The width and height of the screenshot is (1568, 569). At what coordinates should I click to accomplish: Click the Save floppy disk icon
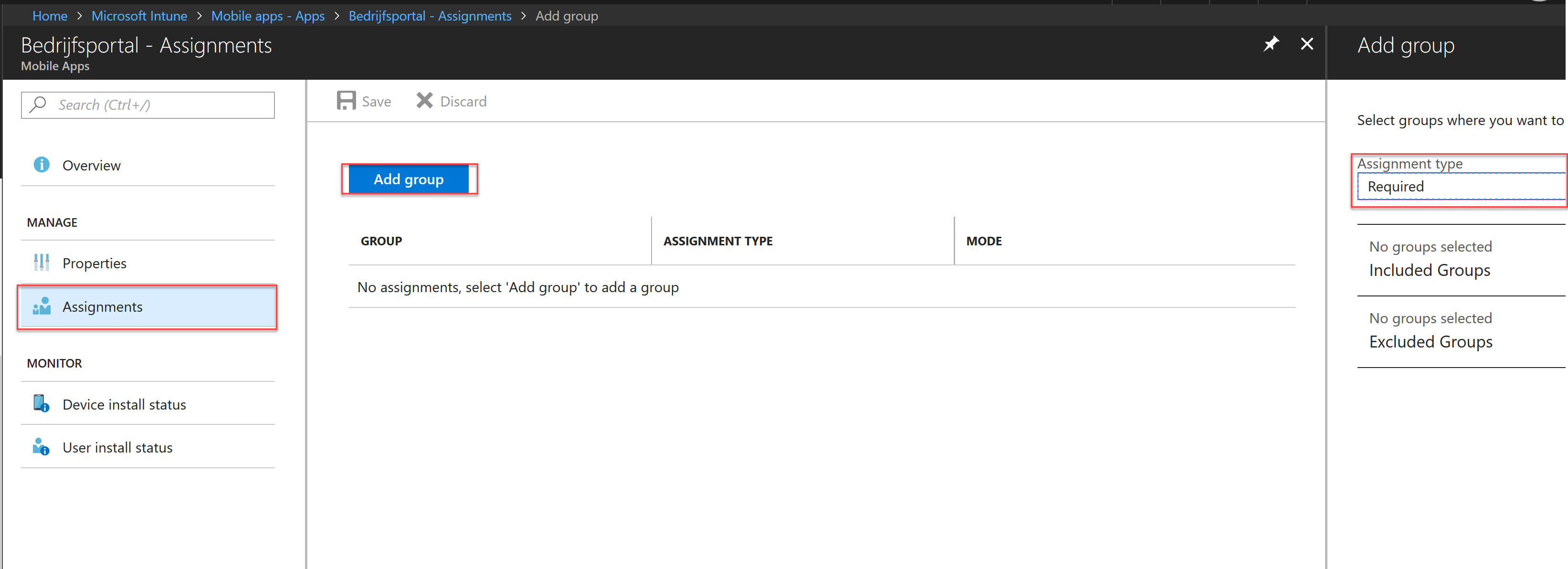347,101
